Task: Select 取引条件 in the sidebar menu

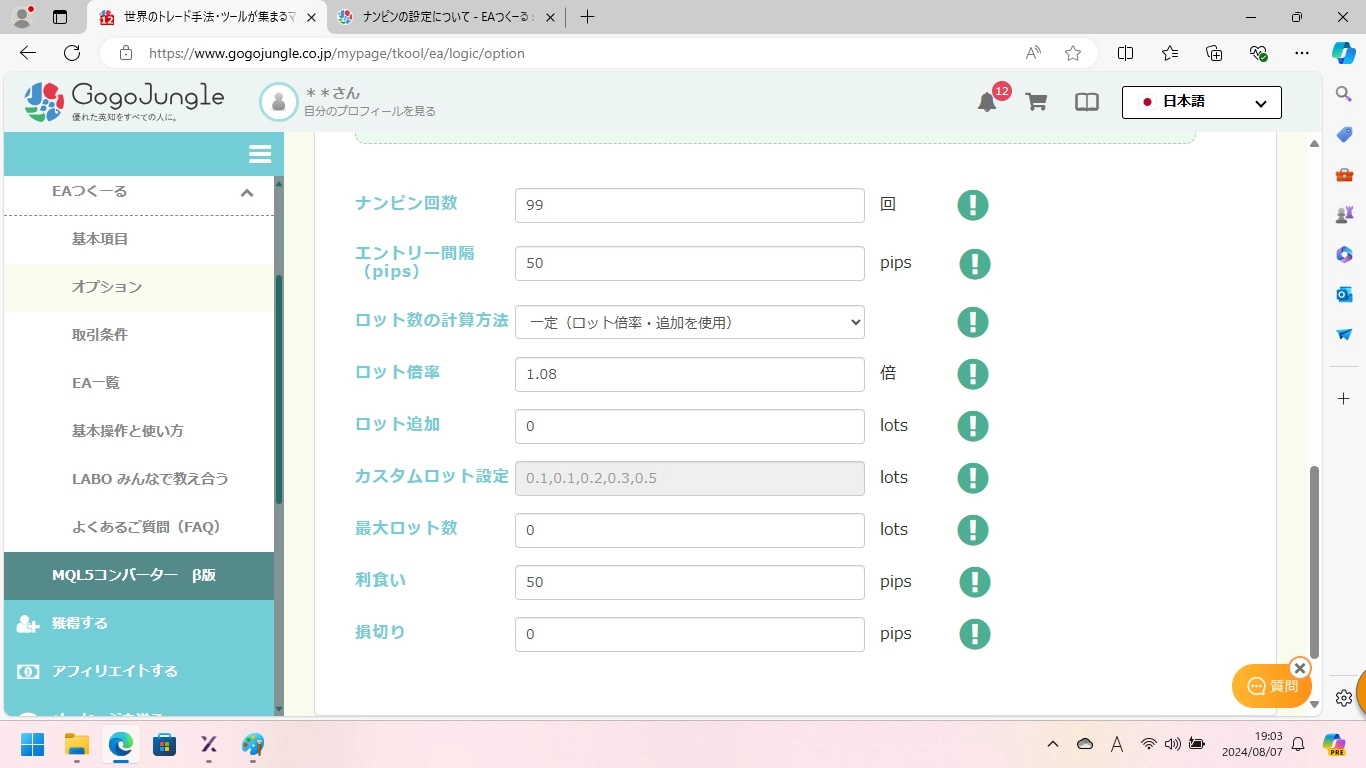Action: 100,334
